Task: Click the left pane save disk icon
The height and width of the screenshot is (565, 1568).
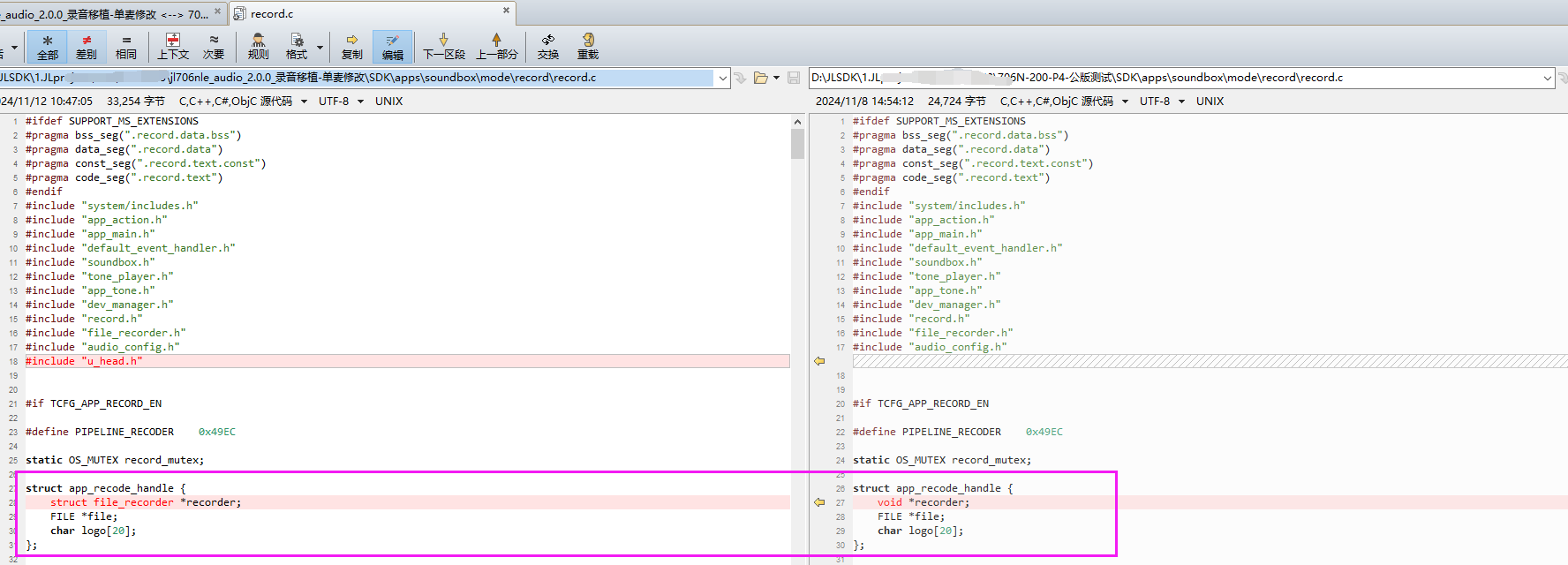Action: [x=794, y=78]
